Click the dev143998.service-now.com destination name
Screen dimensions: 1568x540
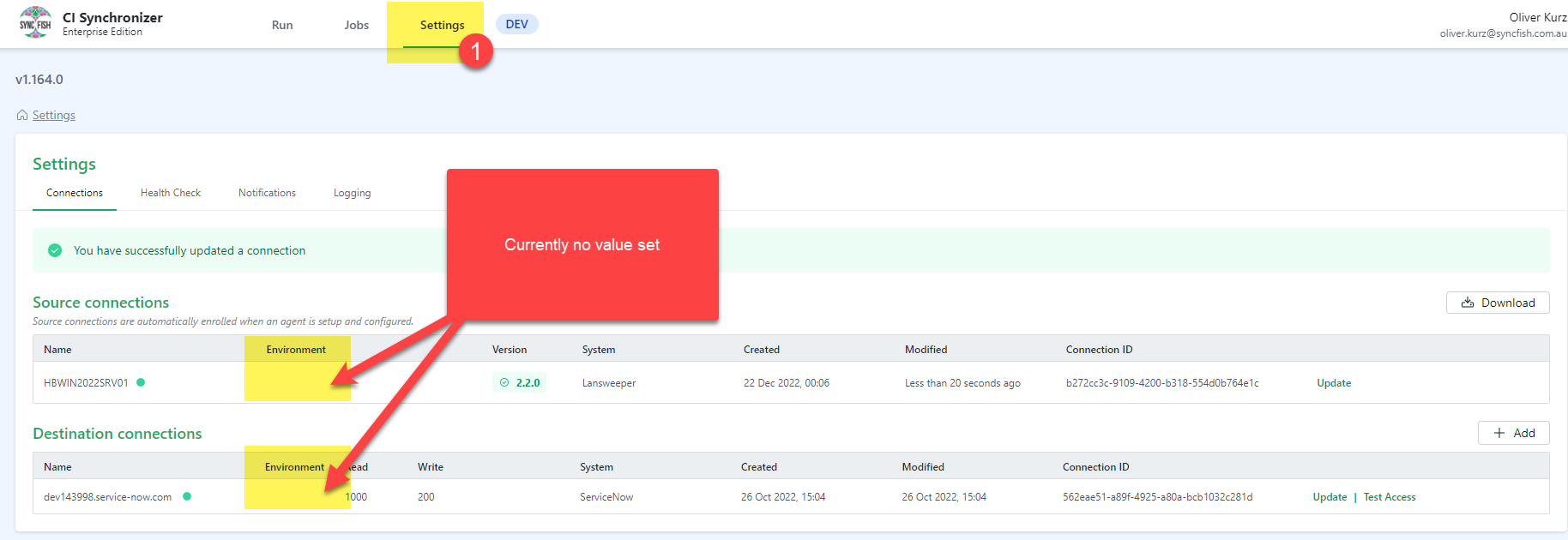coord(108,497)
